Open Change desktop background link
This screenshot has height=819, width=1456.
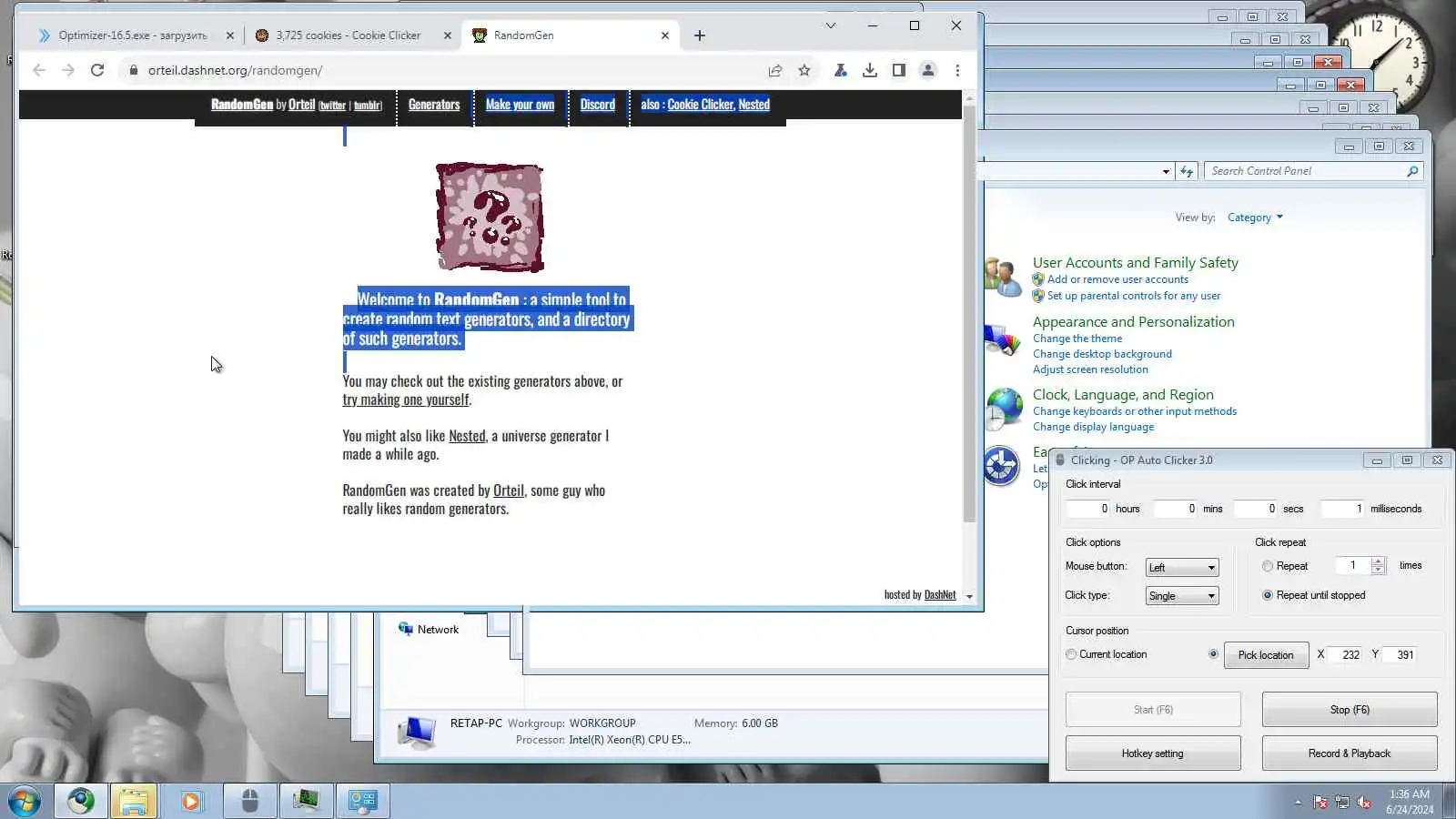point(1102,354)
